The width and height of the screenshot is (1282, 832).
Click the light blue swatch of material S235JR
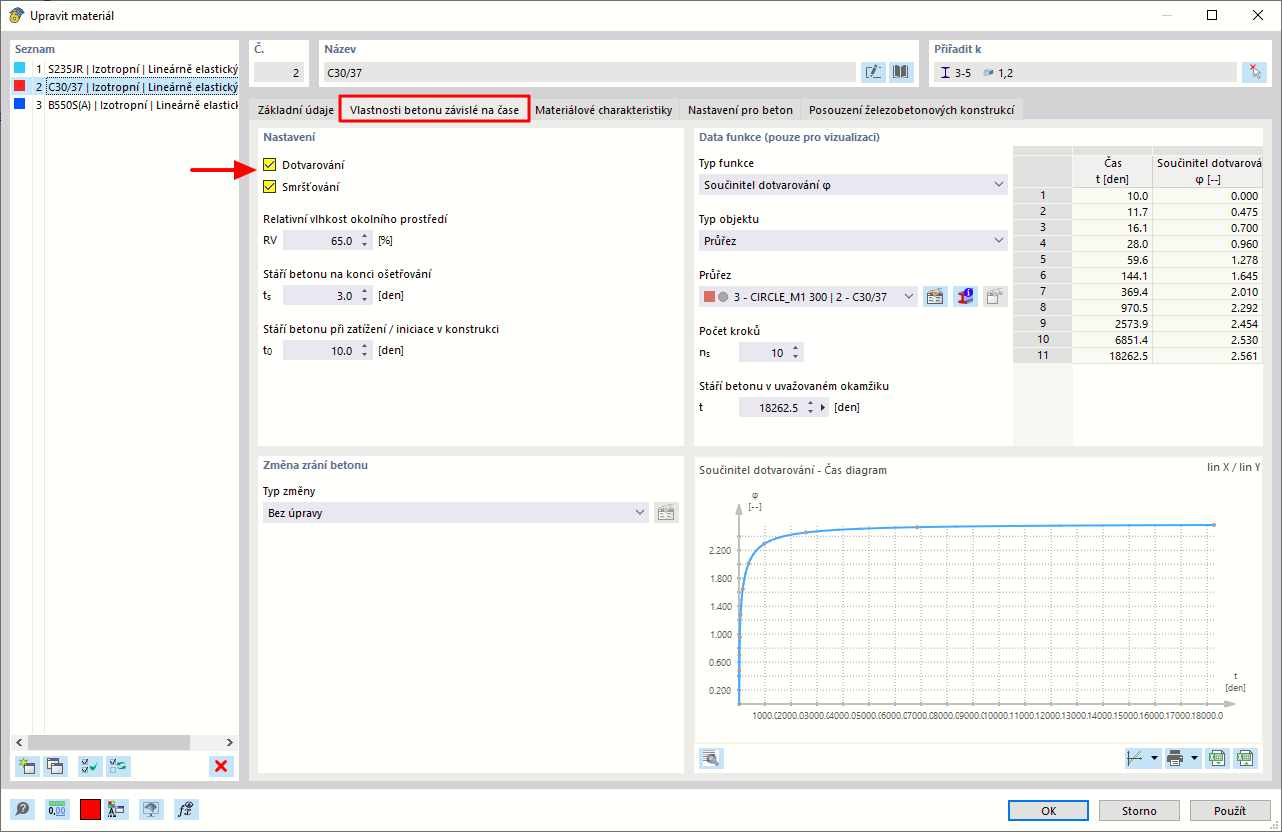pos(19,68)
